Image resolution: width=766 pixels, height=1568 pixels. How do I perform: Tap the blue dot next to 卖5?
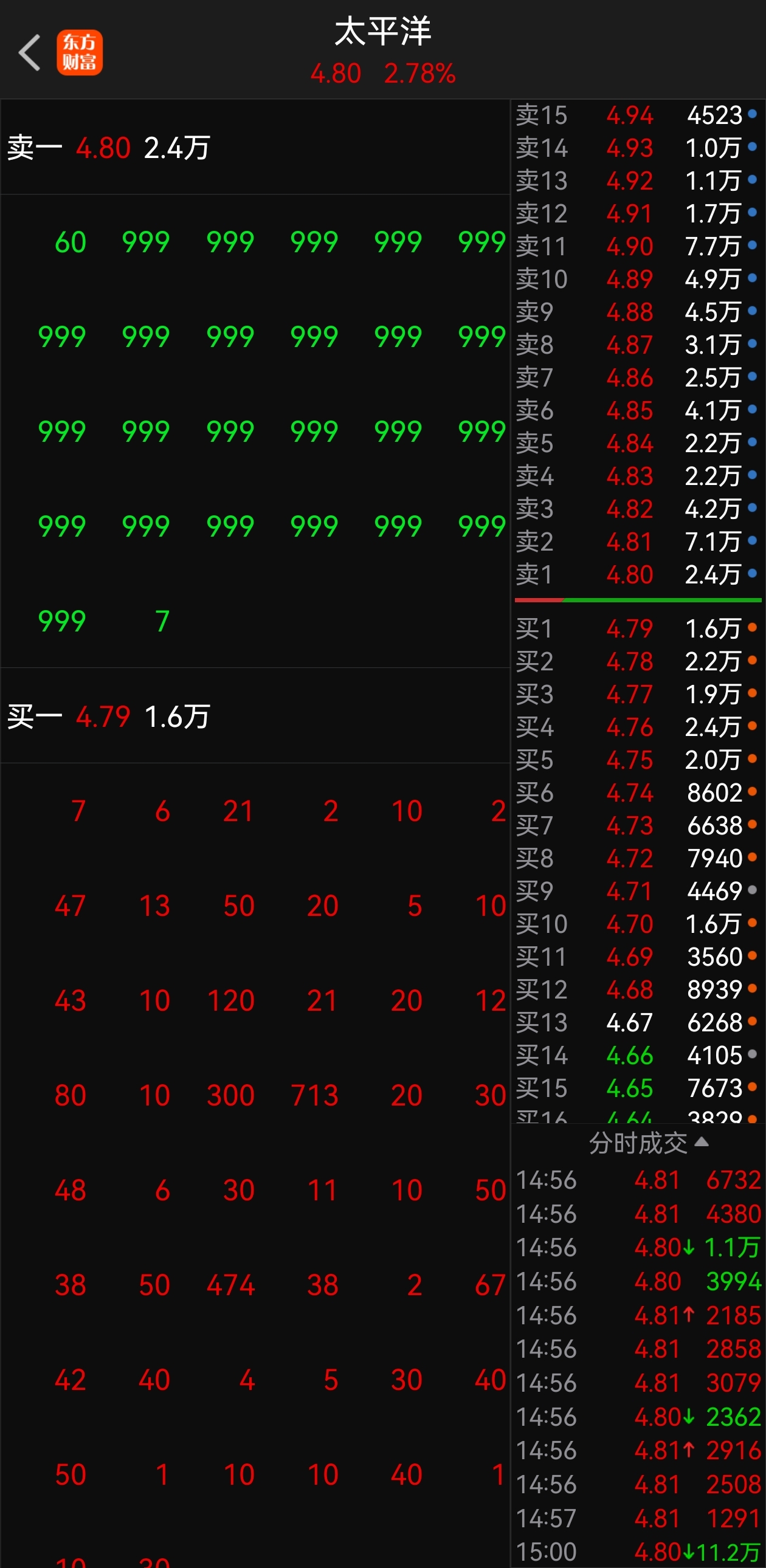click(x=753, y=442)
